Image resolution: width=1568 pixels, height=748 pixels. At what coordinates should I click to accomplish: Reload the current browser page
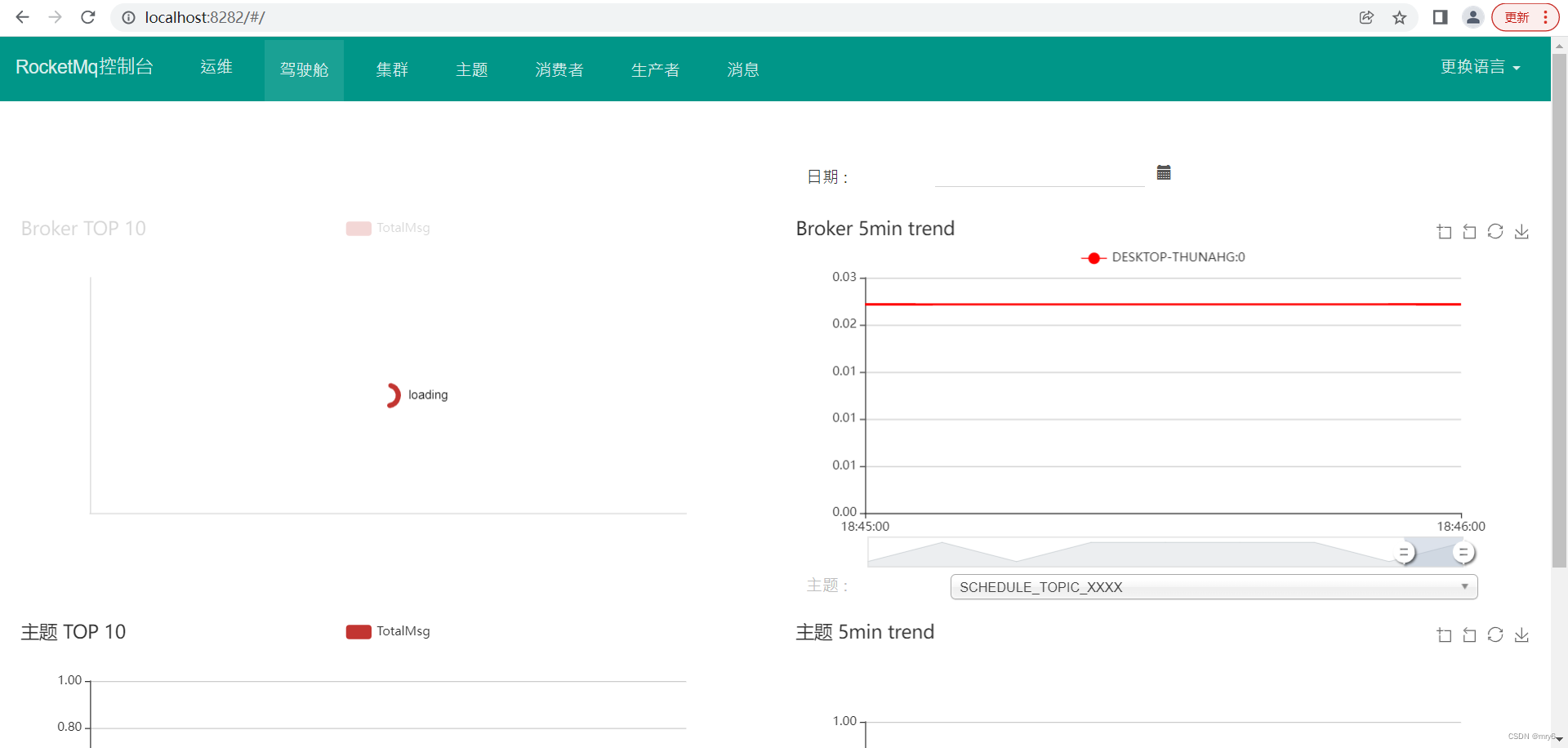click(88, 17)
